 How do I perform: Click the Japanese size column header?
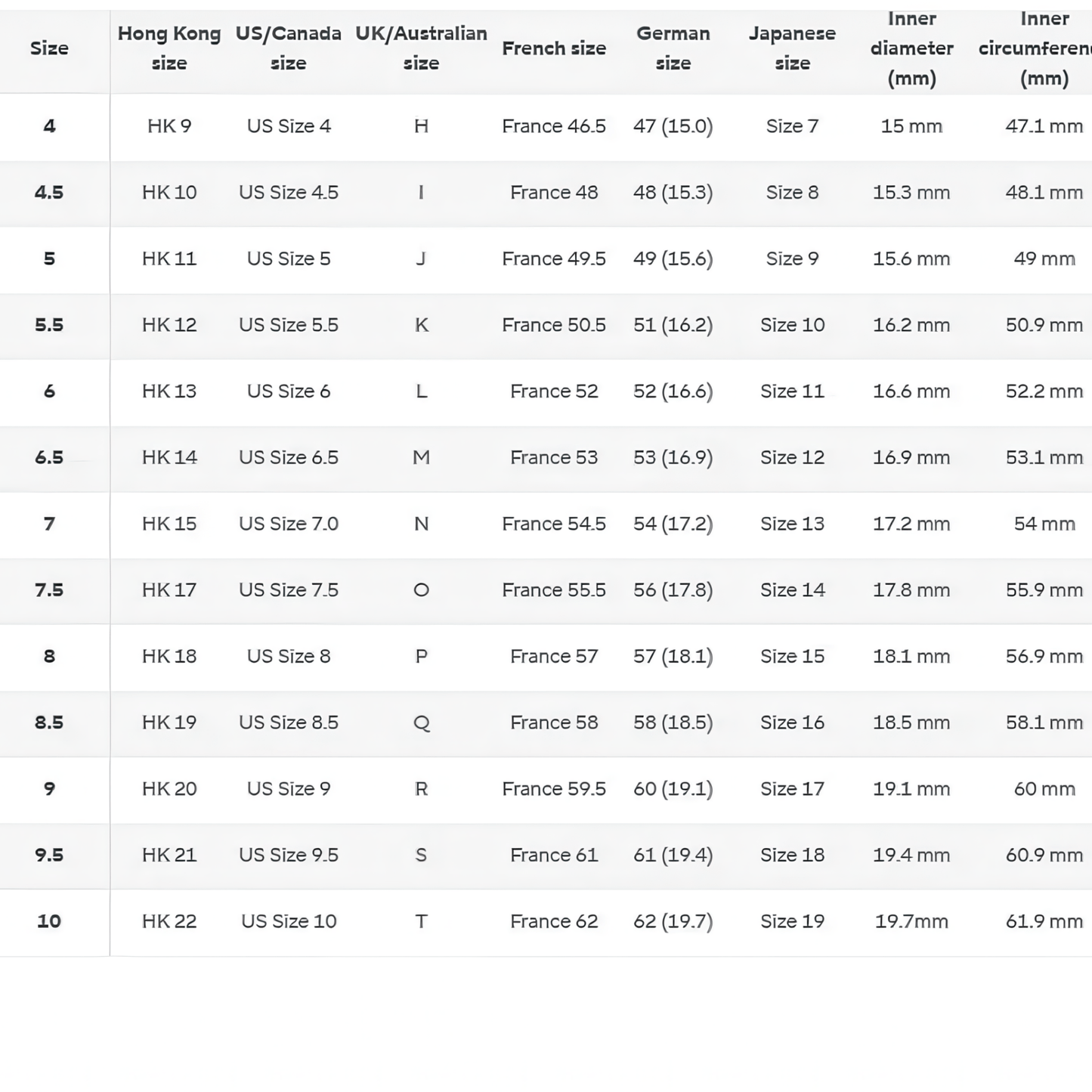[x=792, y=48]
